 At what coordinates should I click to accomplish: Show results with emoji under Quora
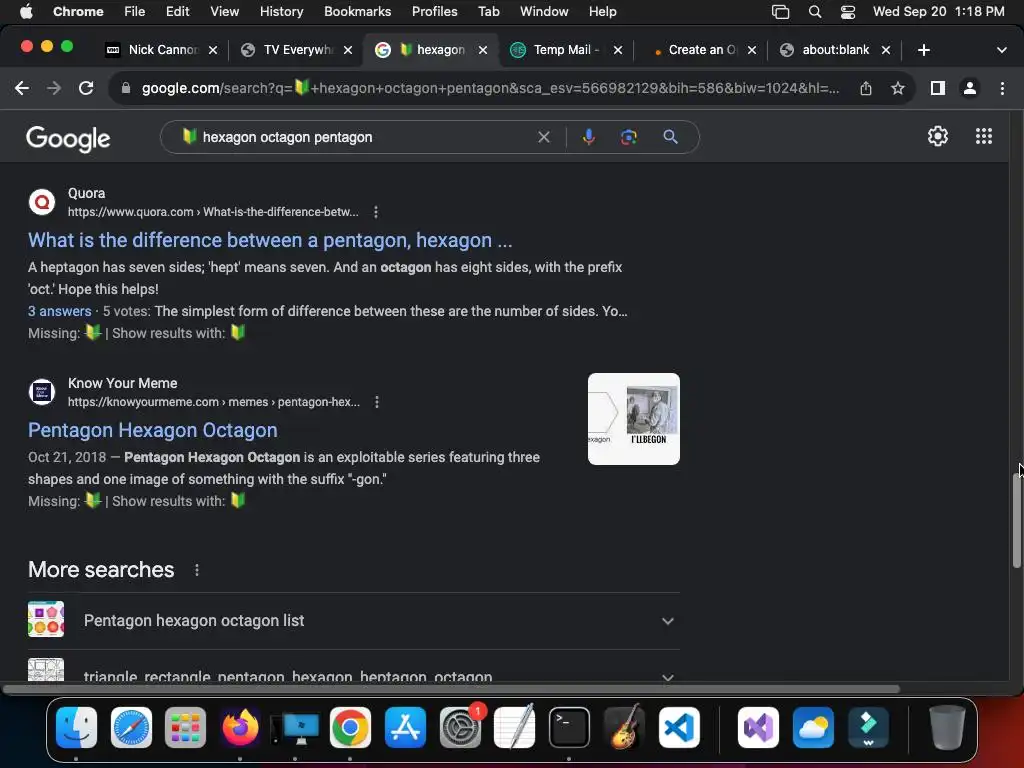(x=238, y=332)
